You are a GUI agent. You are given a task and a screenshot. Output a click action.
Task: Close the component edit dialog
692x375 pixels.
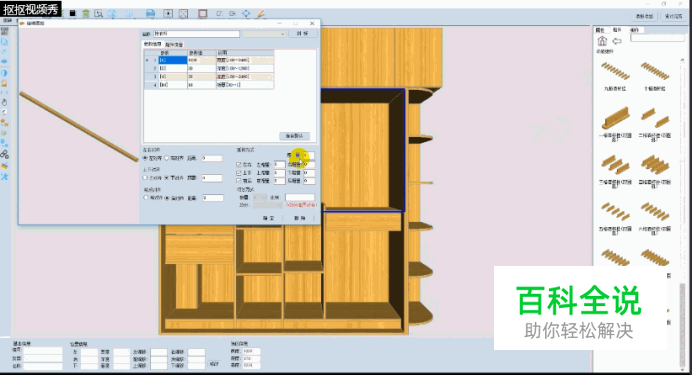pyautogui.click(x=312, y=23)
